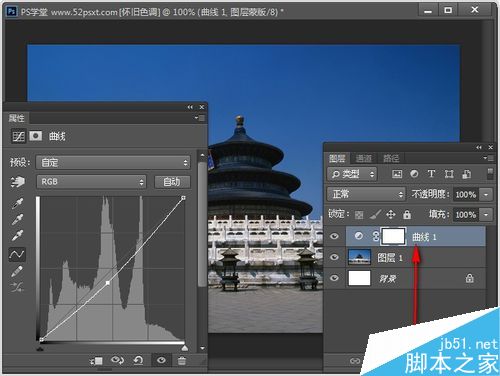Switch to the 通道 tab

click(x=363, y=158)
